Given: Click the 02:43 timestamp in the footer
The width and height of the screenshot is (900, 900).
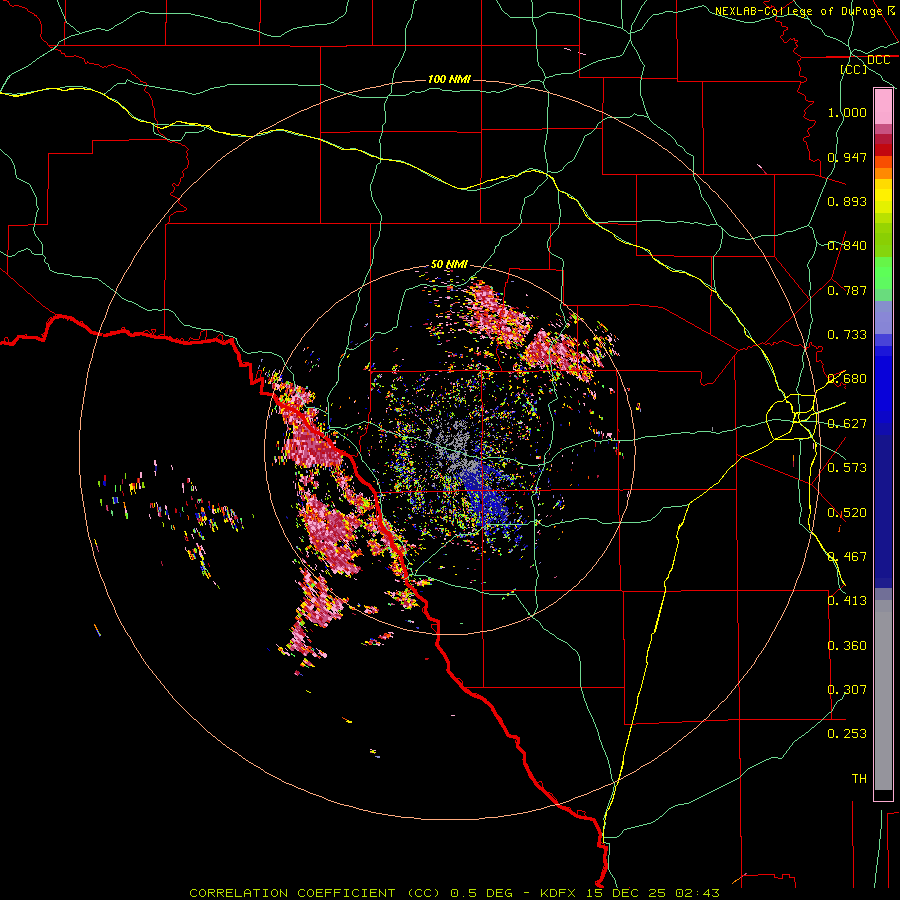Looking at the screenshot, I should coord(697,893).
